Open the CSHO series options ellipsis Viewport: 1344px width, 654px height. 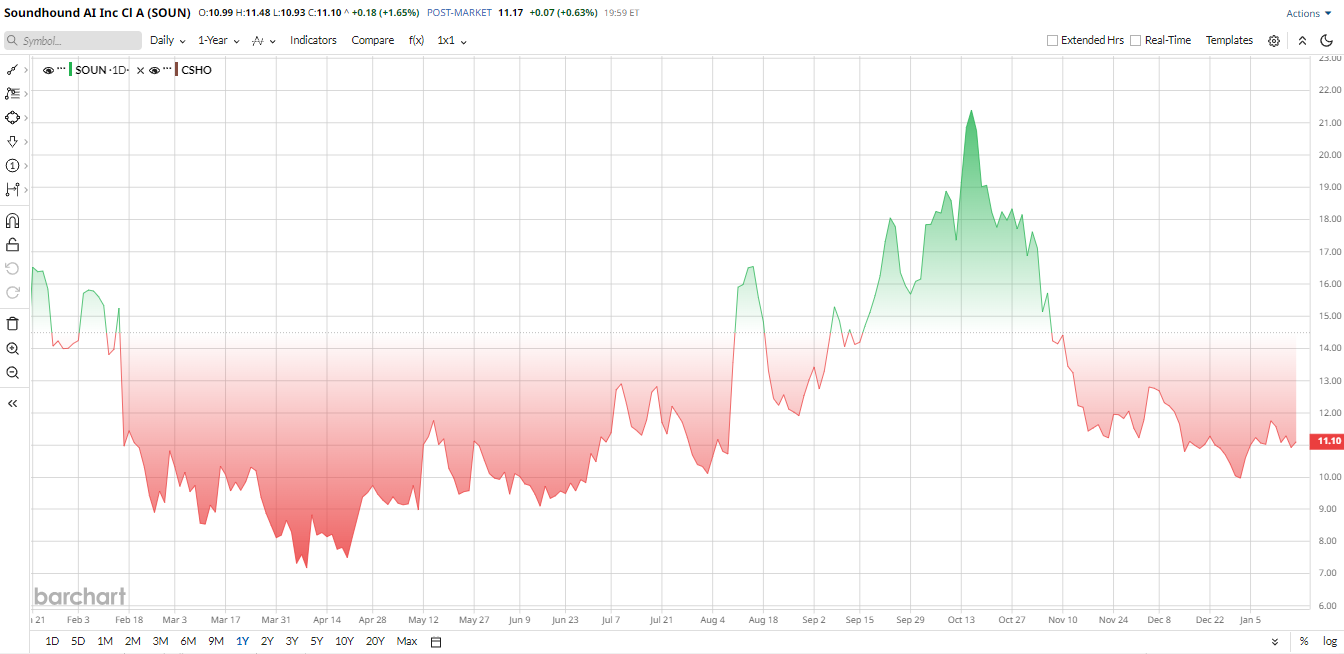(x=167, y=70)
